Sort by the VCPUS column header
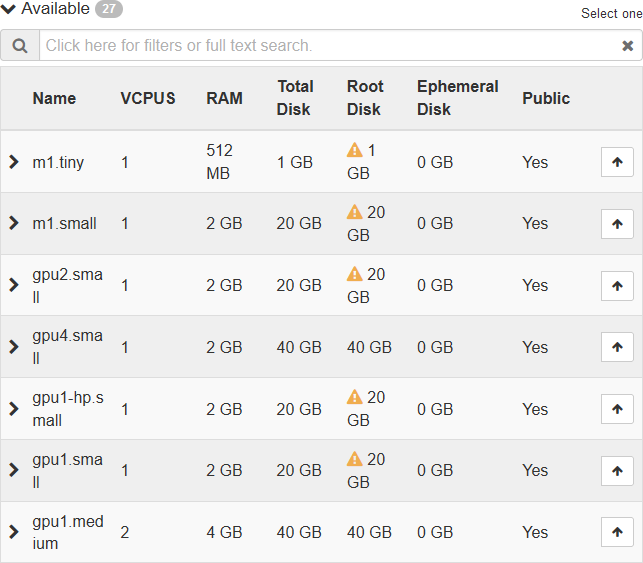Screen dimensions: 643x563 148,98
